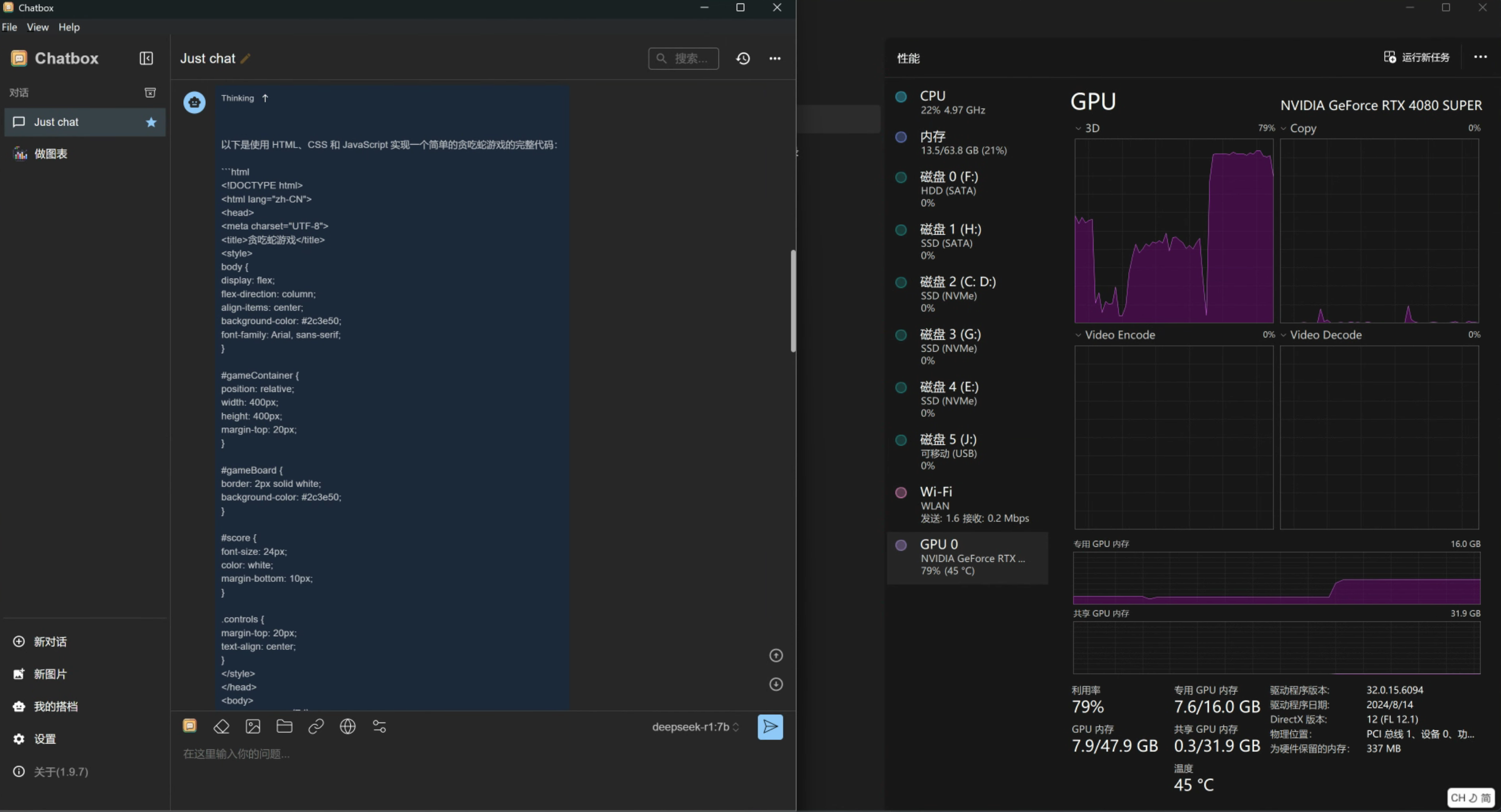Click the link attachment icon
The height and width of the screenshot is (812, 1501).
pyautogui.click(x=316, y=727)
